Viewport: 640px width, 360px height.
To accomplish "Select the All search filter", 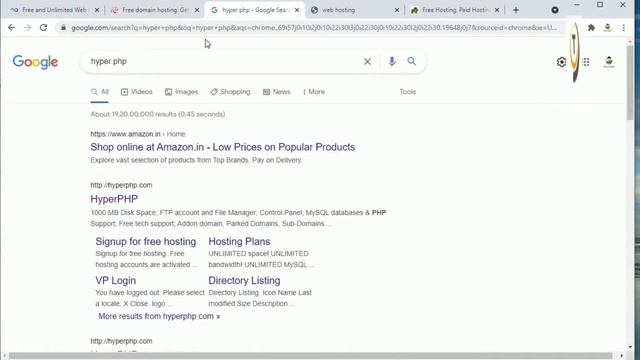I will (x=100, y=92).
